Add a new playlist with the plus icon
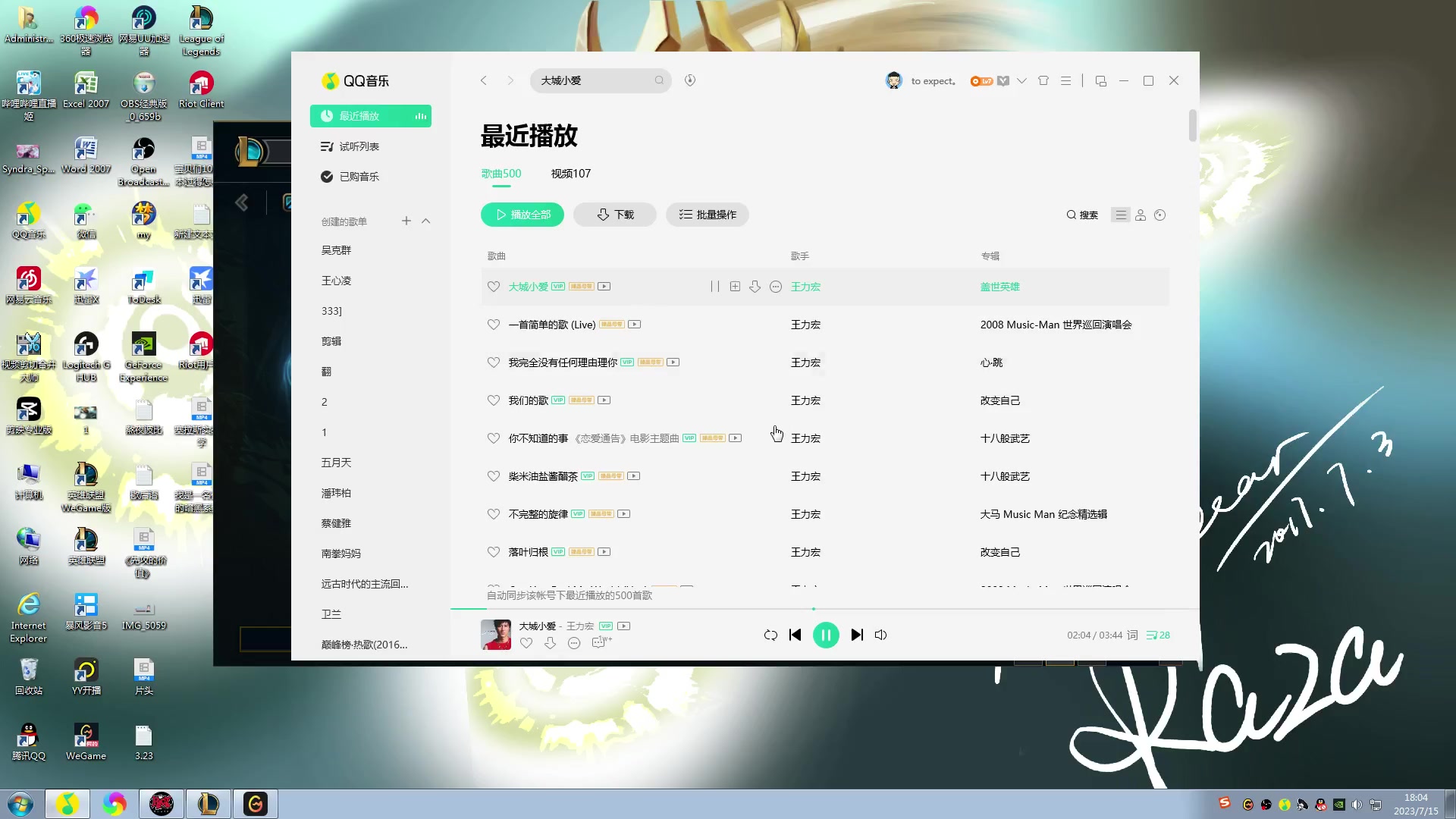 [x=406, y=221]
